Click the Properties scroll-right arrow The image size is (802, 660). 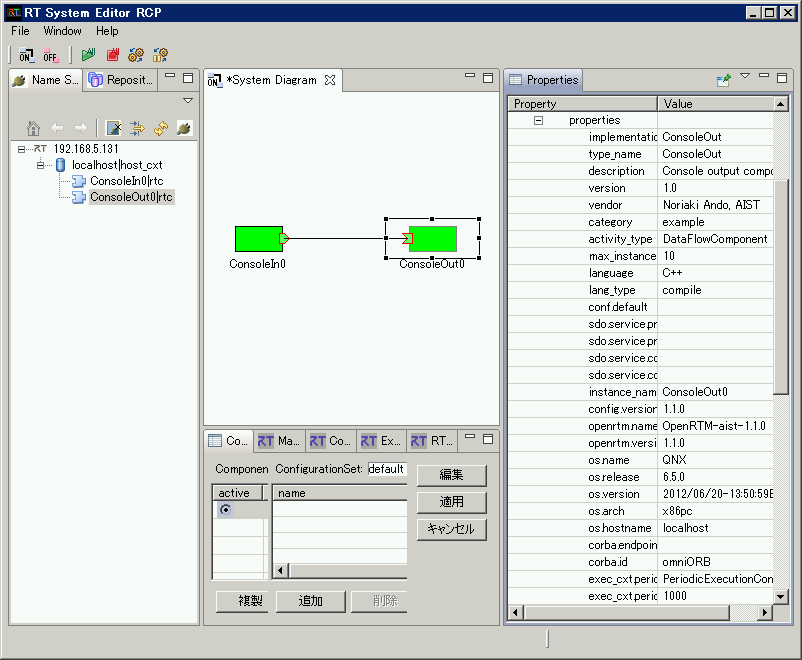pyautogui.click(x=765, y=612)
